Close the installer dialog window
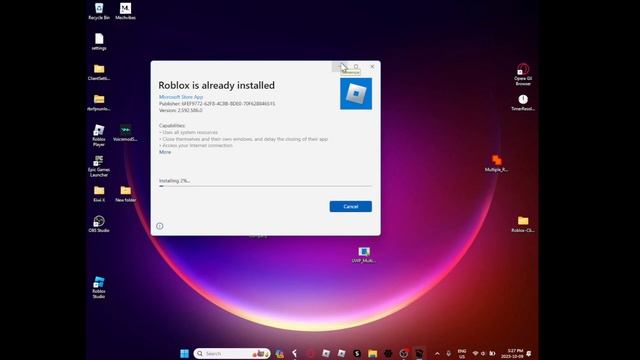This screenshot has height=360, width=640. [372, 67]
